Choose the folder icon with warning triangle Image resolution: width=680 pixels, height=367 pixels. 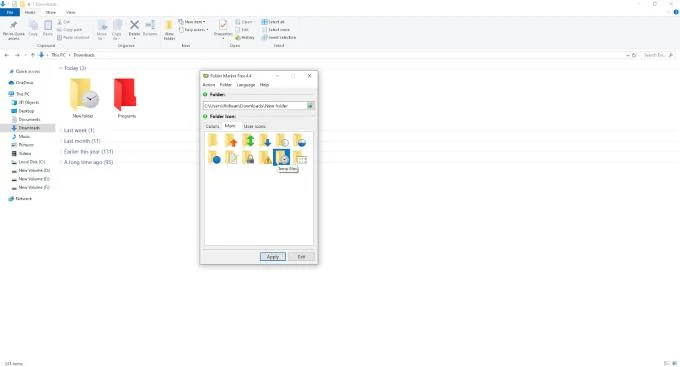click(265, 157)
